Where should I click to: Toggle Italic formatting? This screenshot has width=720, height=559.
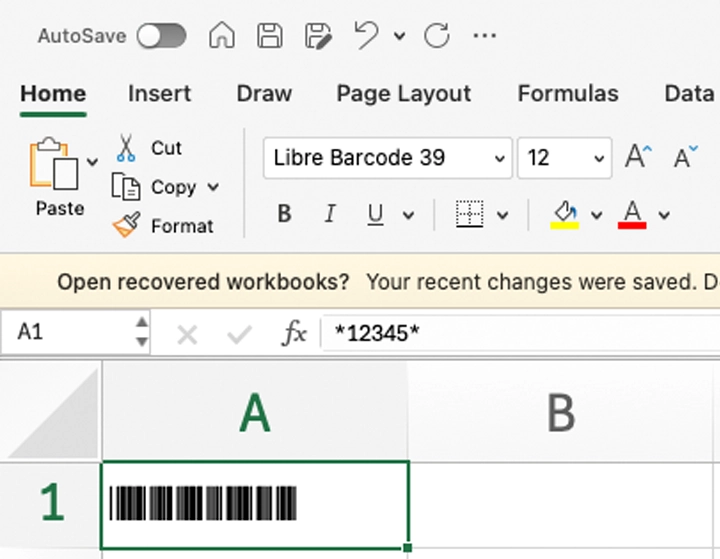[330, 214]
